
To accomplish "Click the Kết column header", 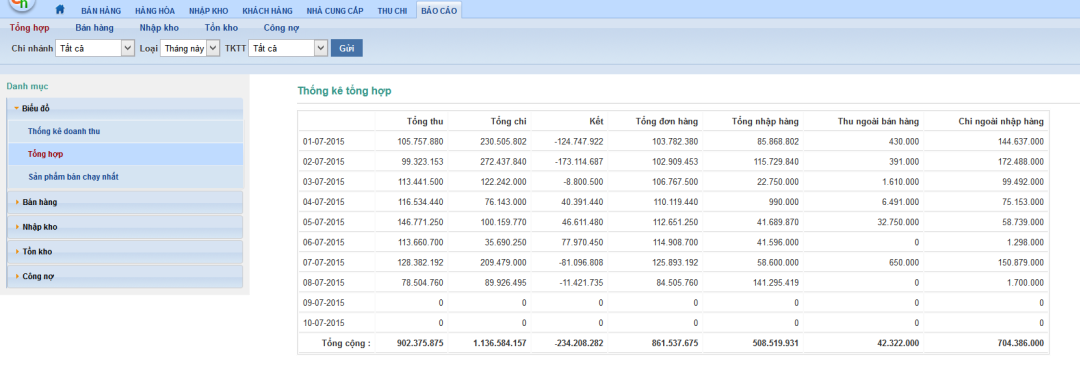I will point(596,121).
